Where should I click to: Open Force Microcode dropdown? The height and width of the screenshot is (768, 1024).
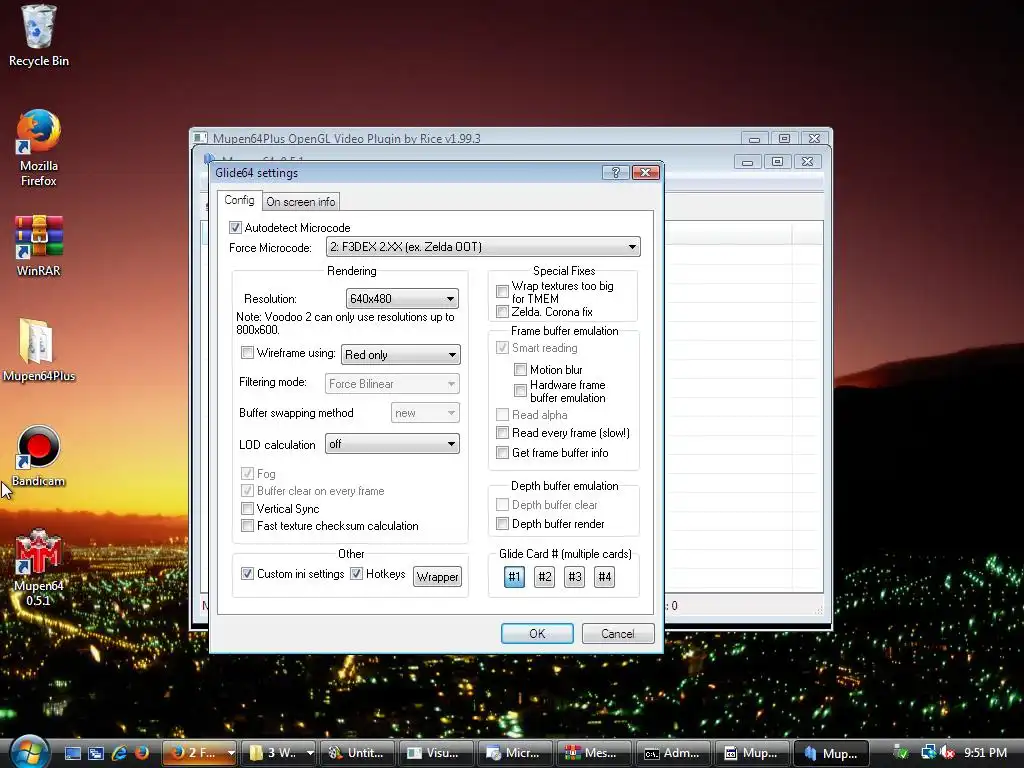pyautogui.click(x=483, y=247)
